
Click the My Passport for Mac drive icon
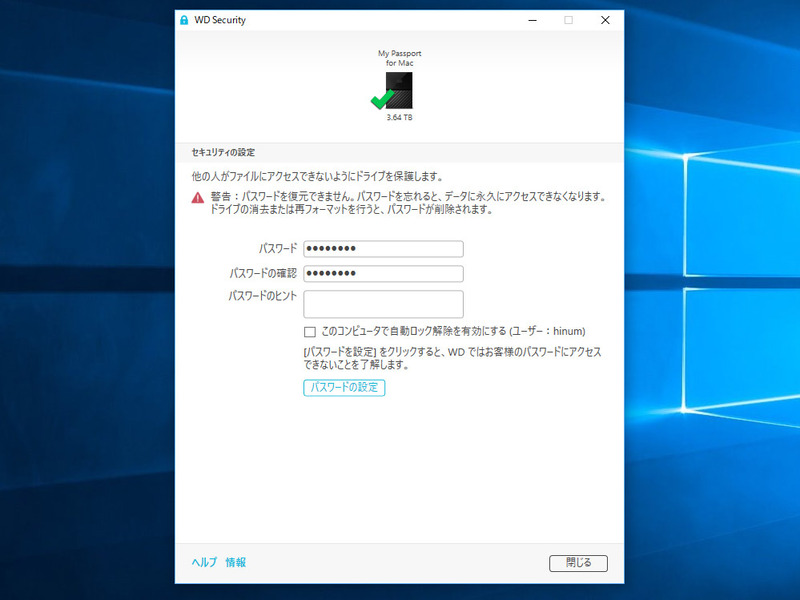click(398, 90)
